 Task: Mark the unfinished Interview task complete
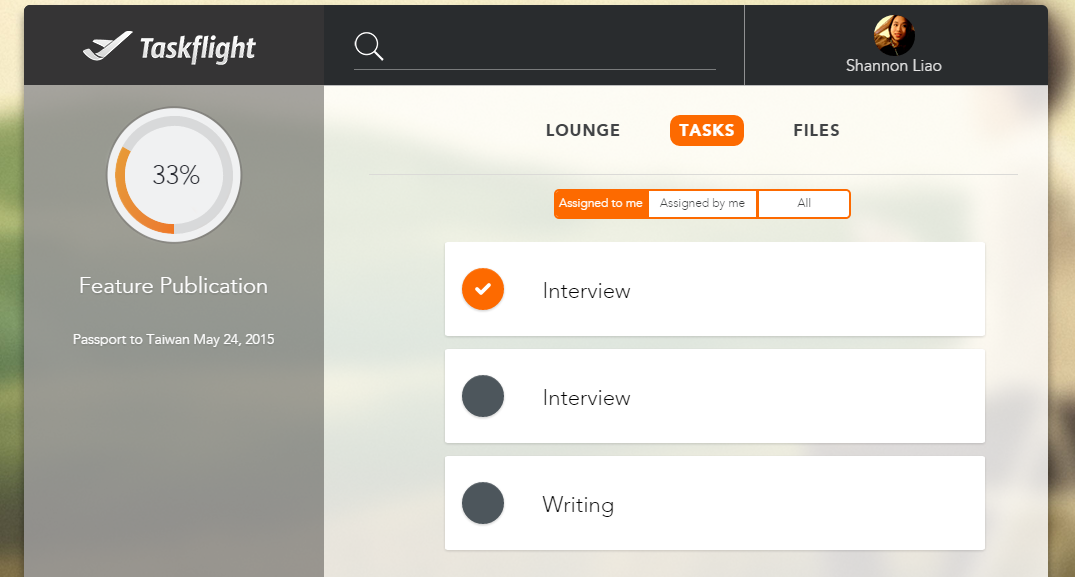coord(483,397)
